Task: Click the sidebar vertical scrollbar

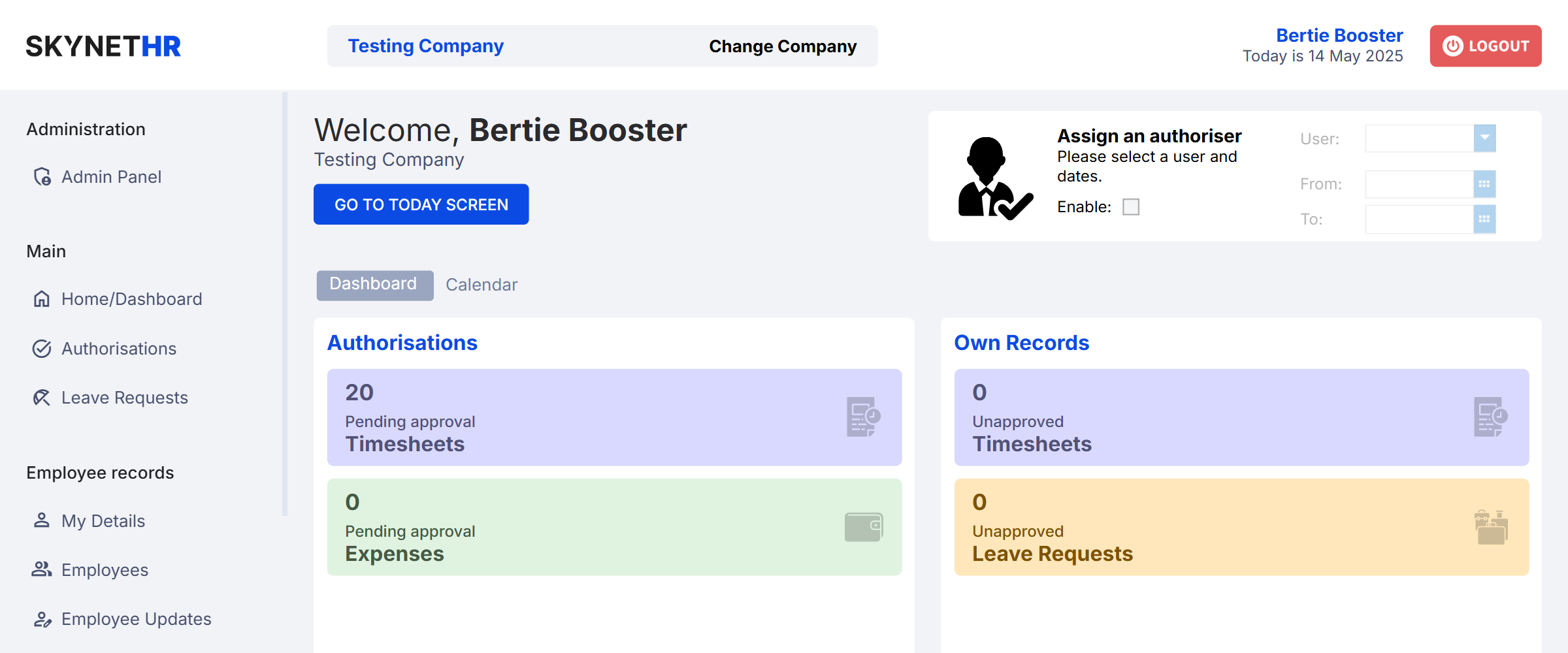Action: 285,304
